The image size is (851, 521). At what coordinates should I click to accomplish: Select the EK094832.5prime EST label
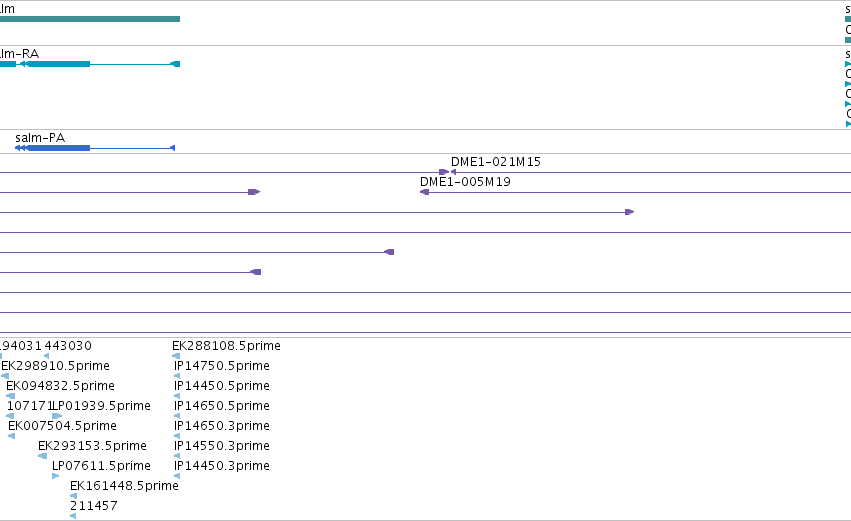(60, 386)
